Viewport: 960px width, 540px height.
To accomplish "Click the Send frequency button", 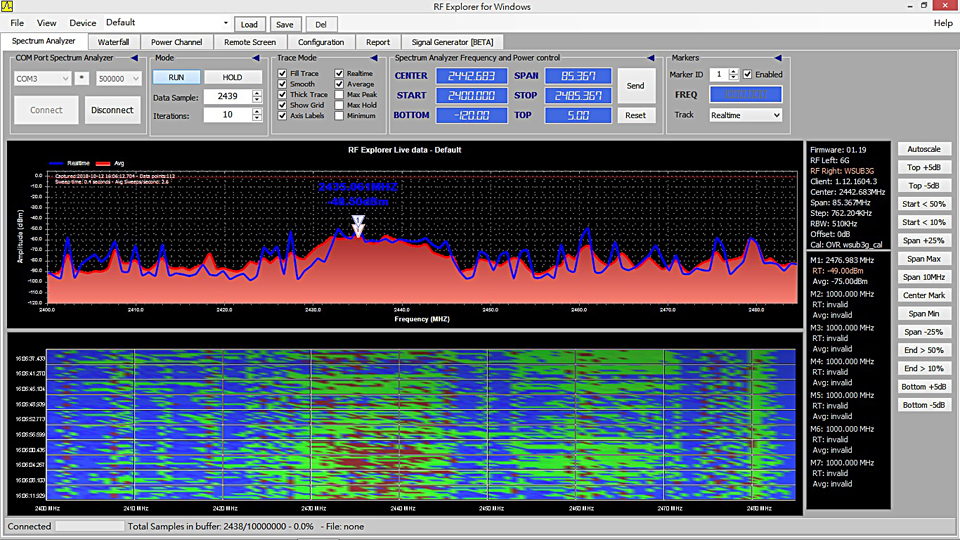I will [x=636, y=86].
